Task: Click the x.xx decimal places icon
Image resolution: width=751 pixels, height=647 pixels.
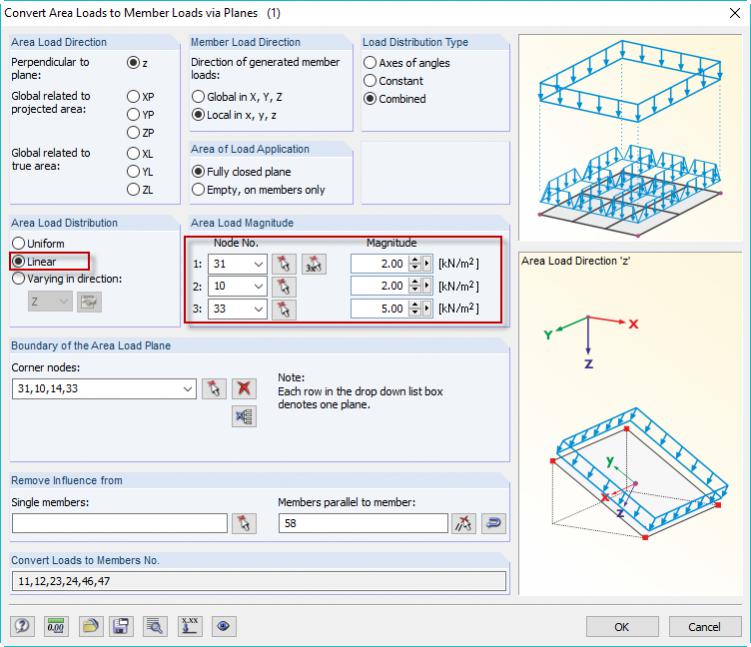Action: (190, 626)
